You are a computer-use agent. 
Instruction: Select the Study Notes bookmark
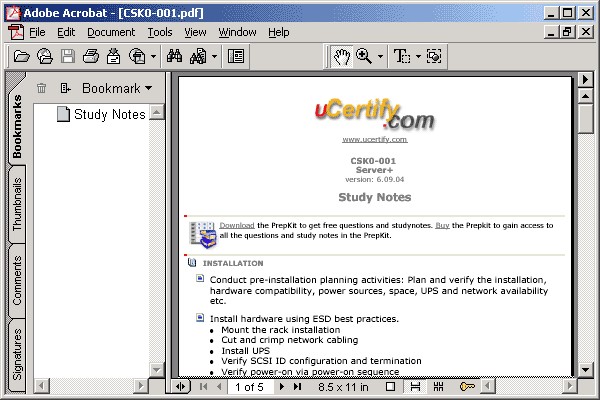click(x=109, y=114)
